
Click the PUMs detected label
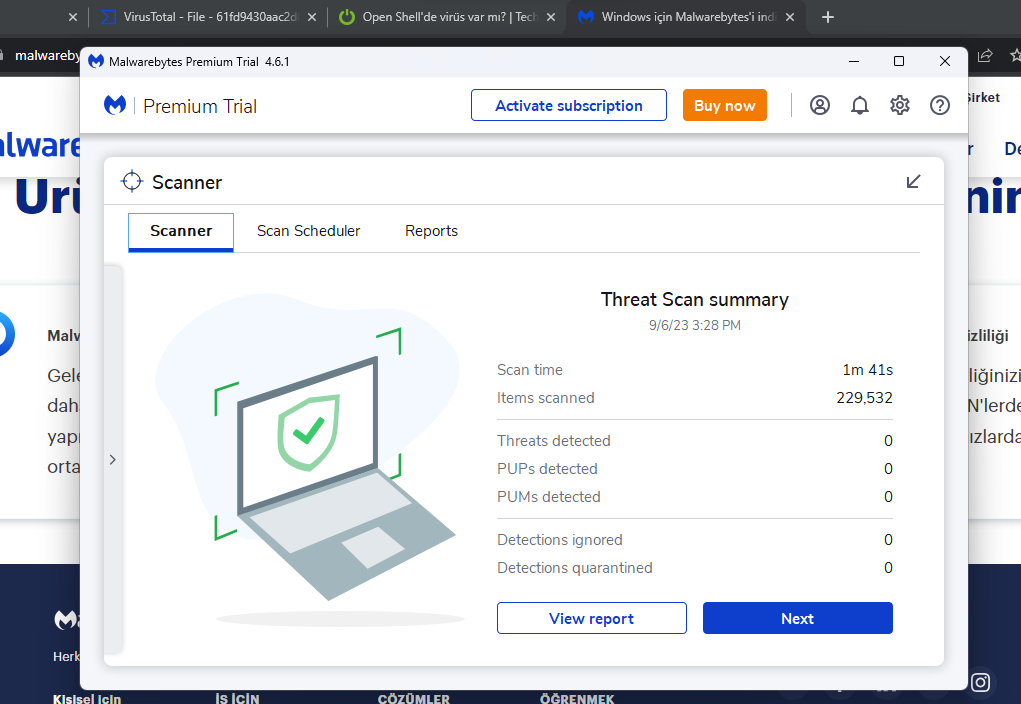(548, 497)
